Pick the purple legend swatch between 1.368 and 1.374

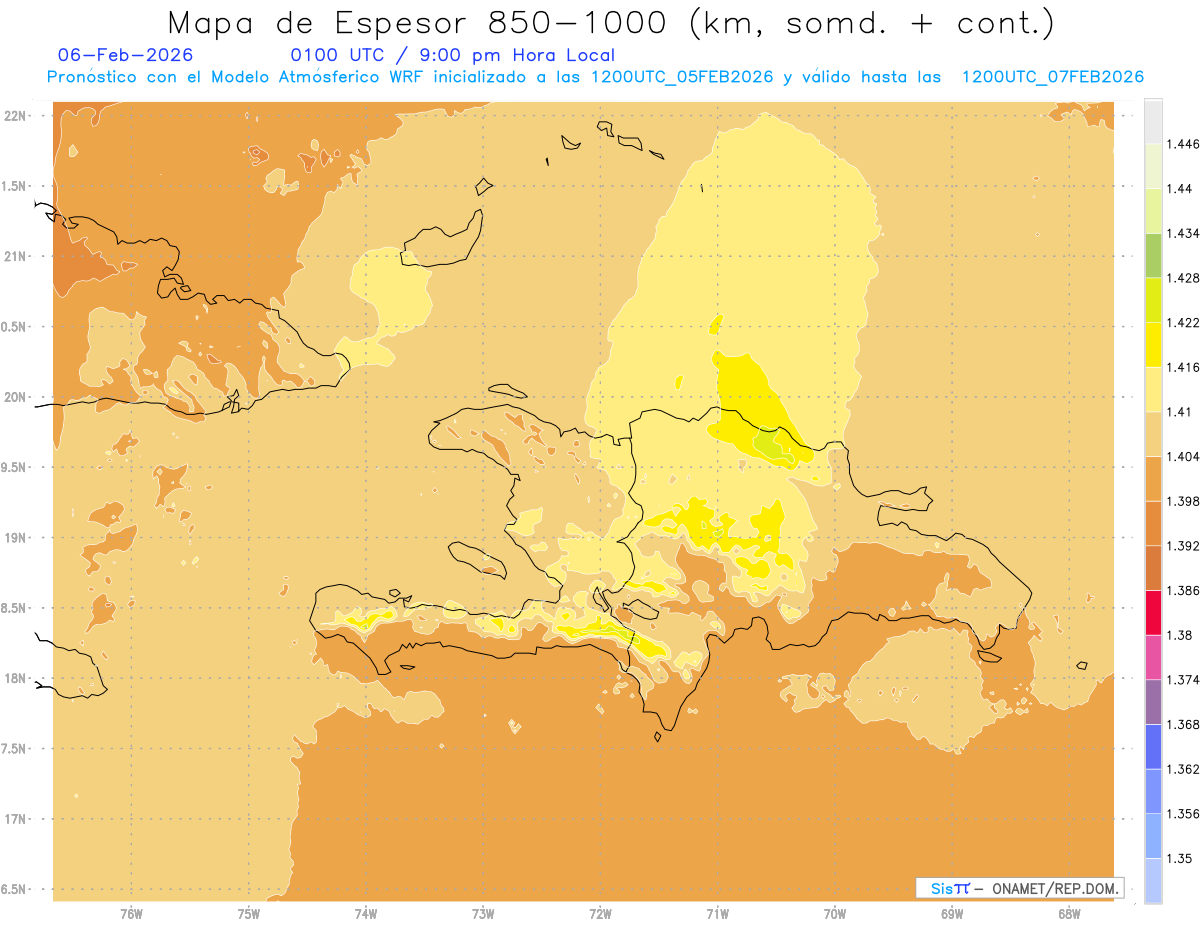1153,702
